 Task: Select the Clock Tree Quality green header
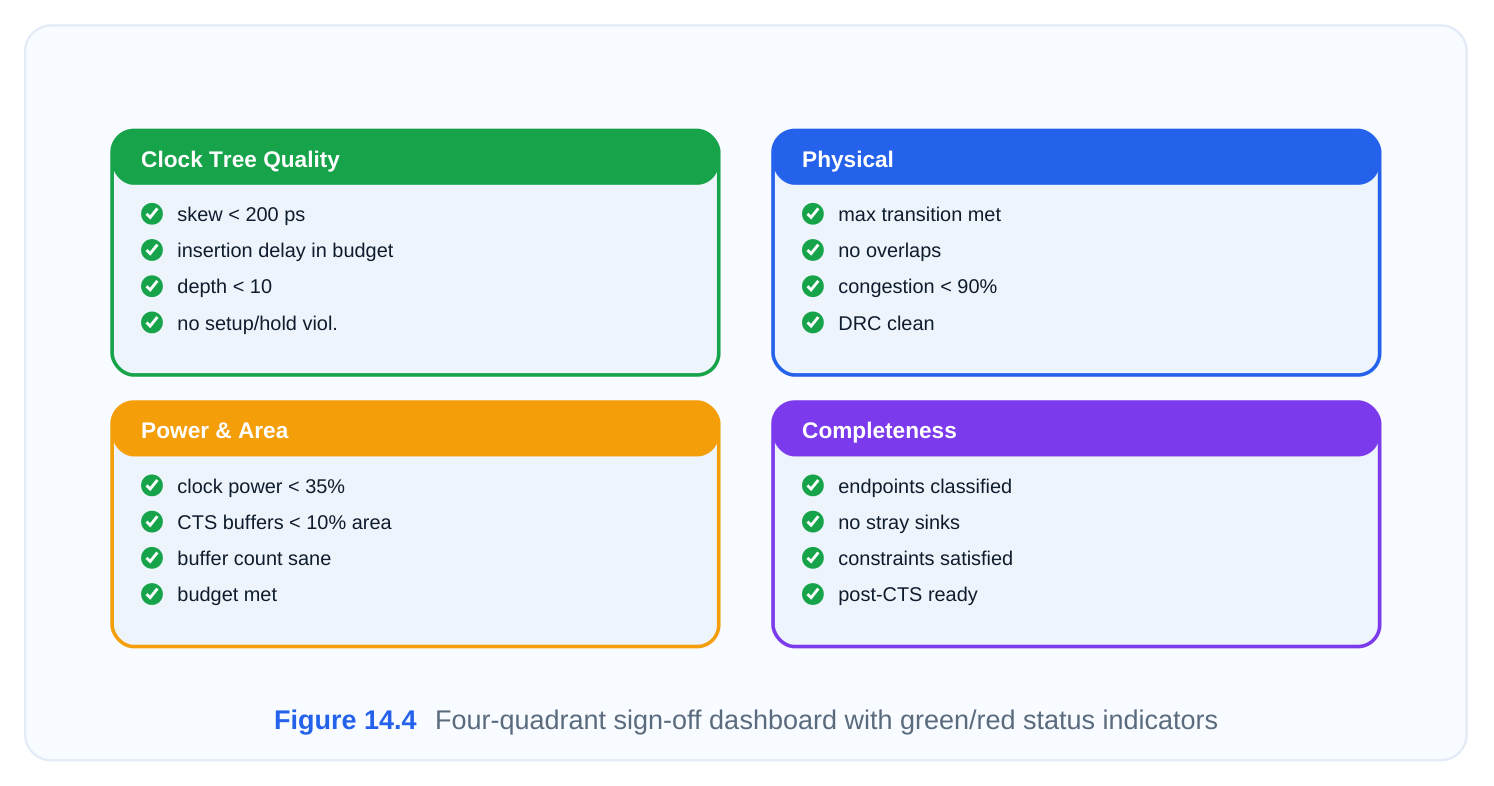click(415, 158)
